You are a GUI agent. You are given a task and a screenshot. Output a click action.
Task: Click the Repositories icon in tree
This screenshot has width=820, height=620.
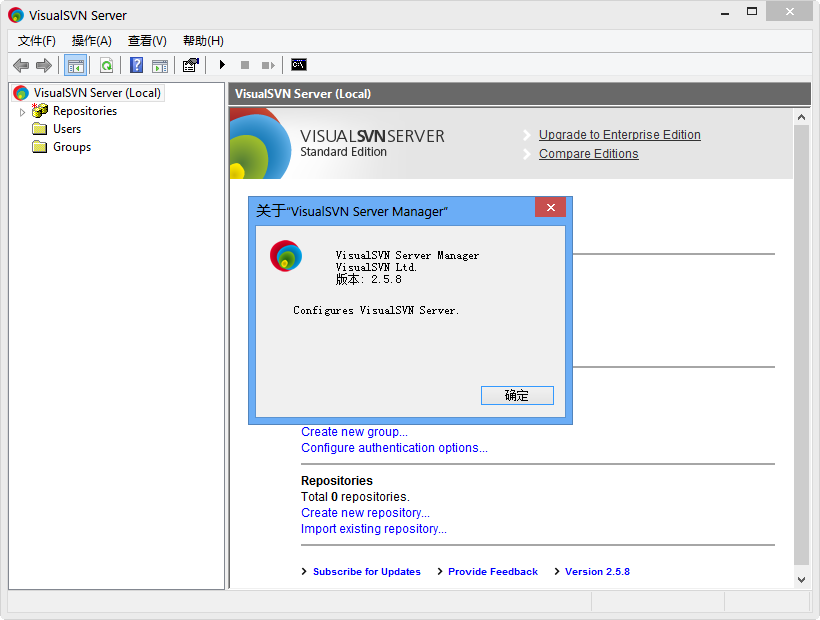point(40,110)
